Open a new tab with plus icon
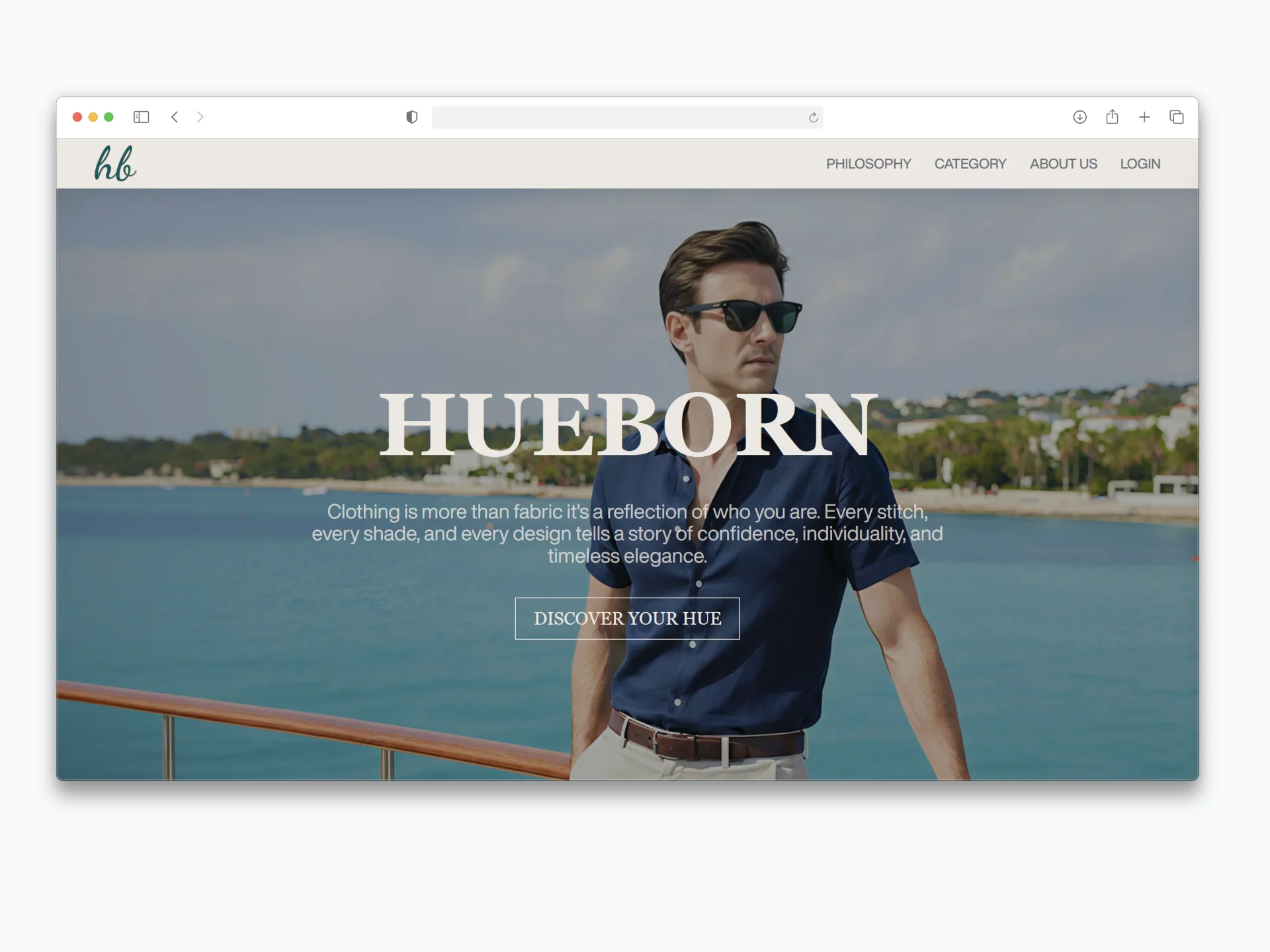The height and width of the screenshot is (952, 1270). coord(1144,117)
